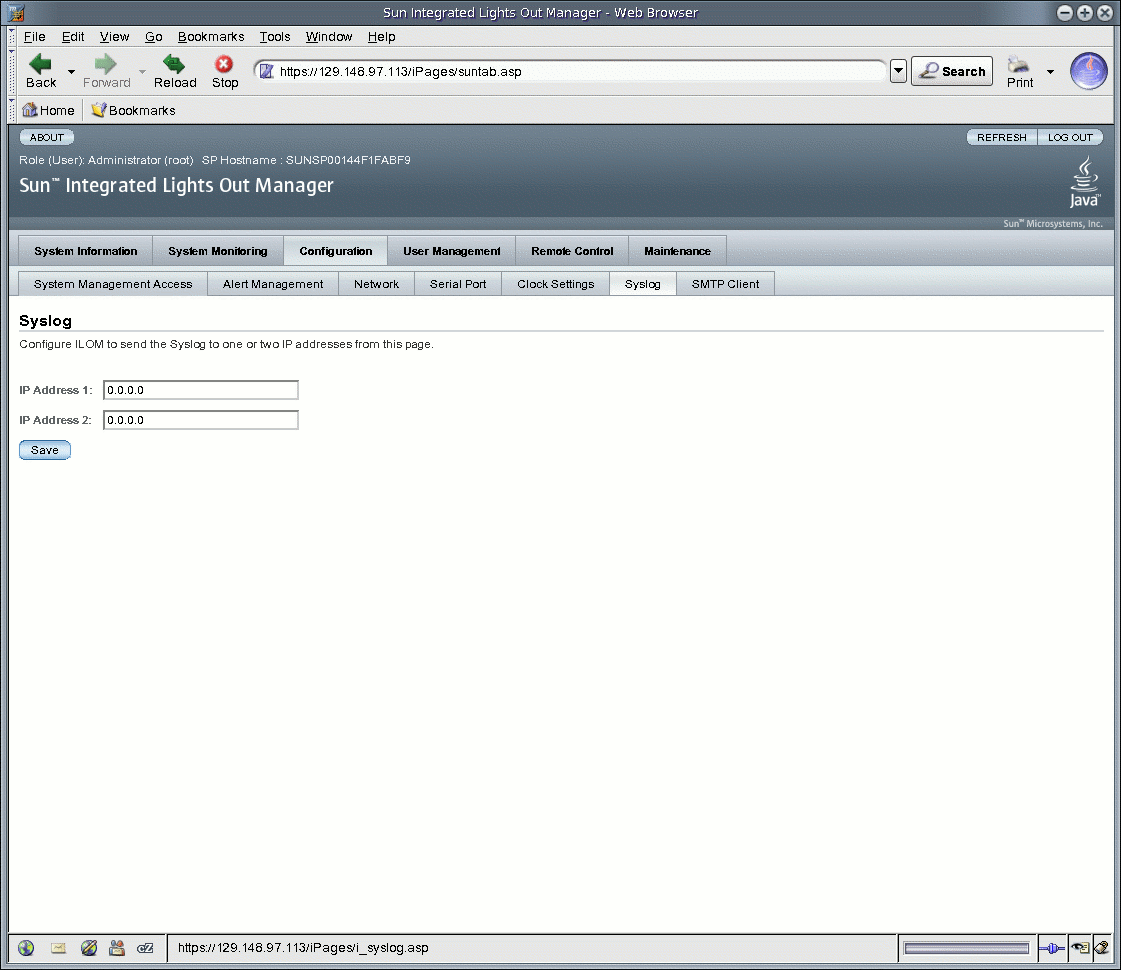Click the status bar URL i_syslog.asp text
Viewport: 1121px width, 970px height.
click(x=302, y=948)
